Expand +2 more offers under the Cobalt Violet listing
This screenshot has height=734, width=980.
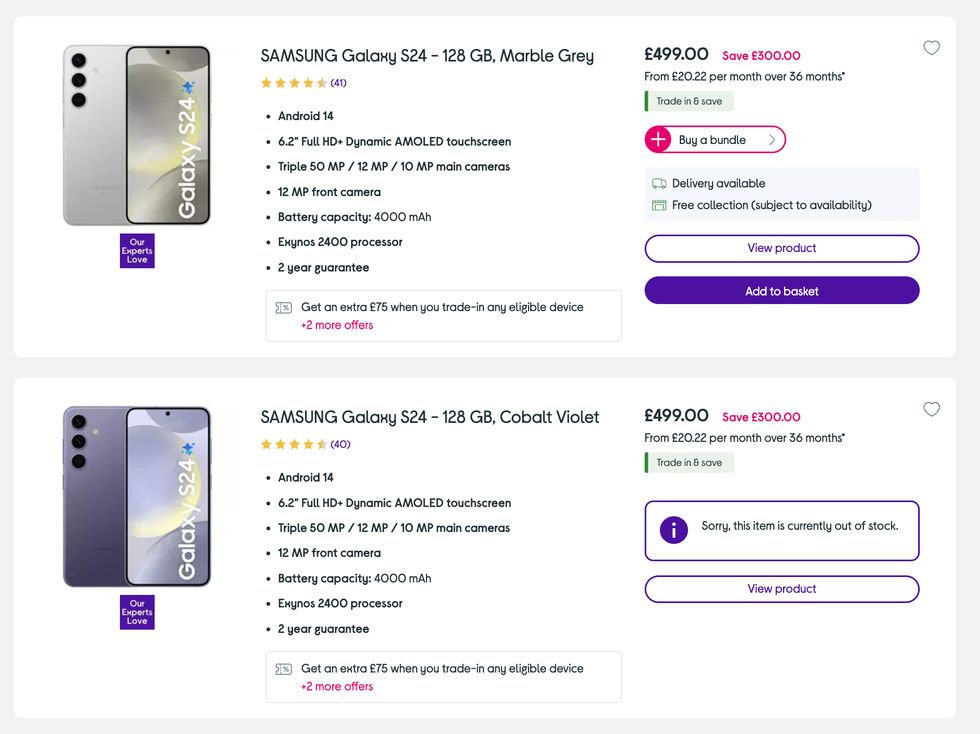coord(337,686)
